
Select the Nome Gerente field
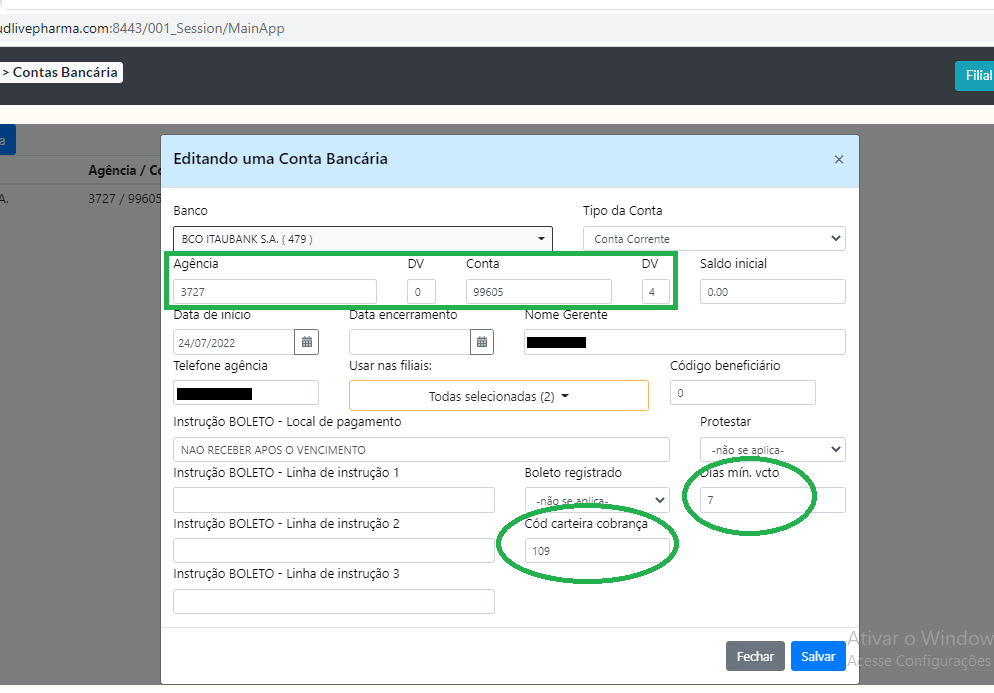(x=684, y=342)
